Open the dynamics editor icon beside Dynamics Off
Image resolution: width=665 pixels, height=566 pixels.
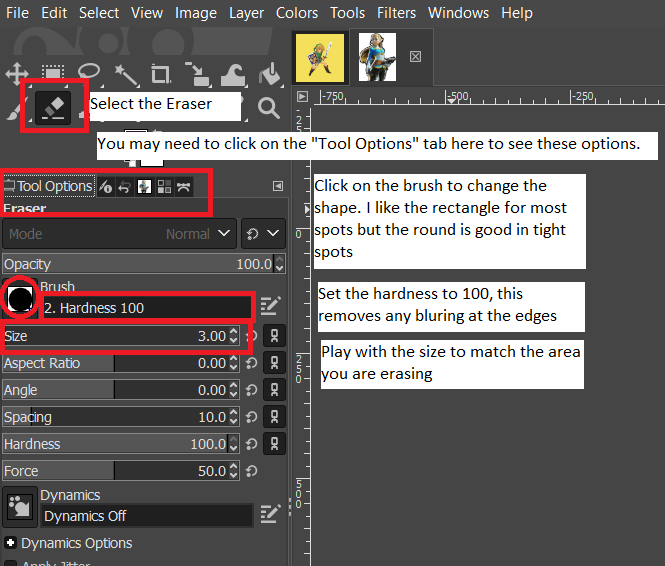coord(270,514)
